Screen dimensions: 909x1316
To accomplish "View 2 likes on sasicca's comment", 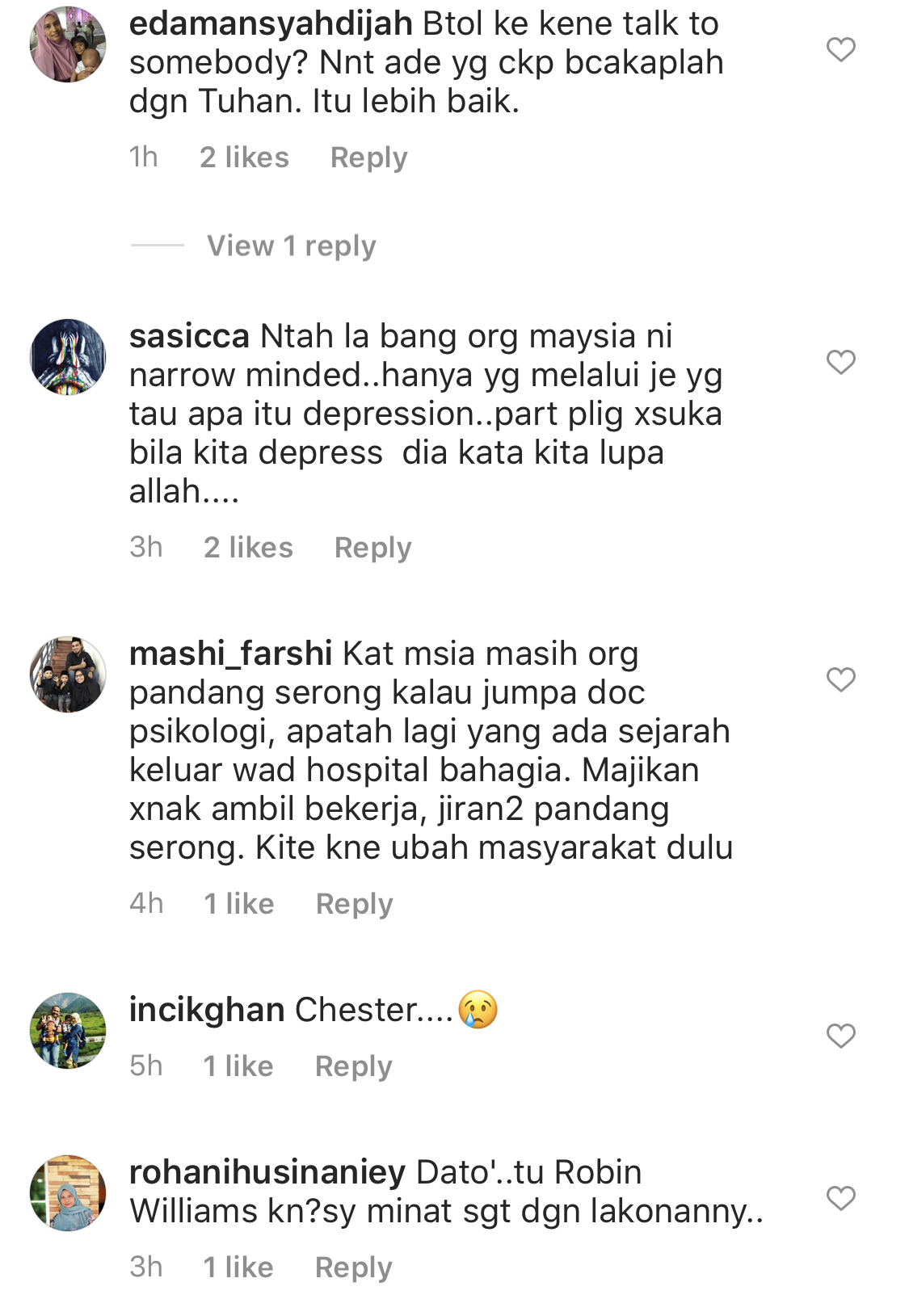I will click(x=248, y=548).
